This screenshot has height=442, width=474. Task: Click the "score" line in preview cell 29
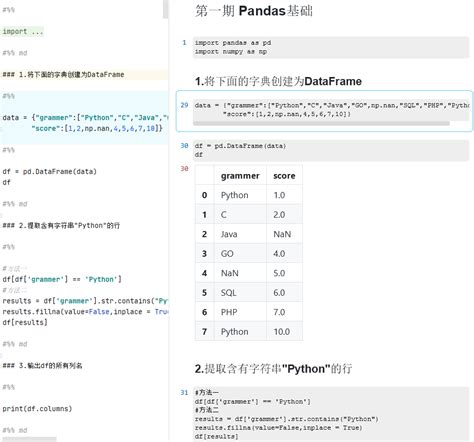click(287, 114)
